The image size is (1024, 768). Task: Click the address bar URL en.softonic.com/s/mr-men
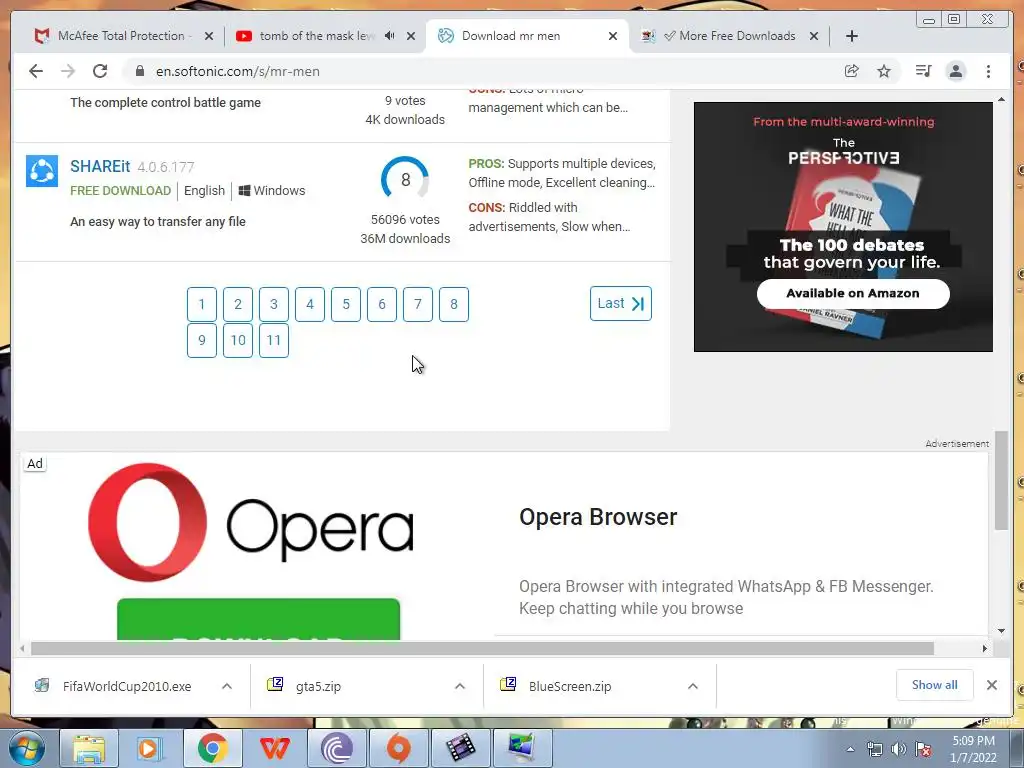238,71
